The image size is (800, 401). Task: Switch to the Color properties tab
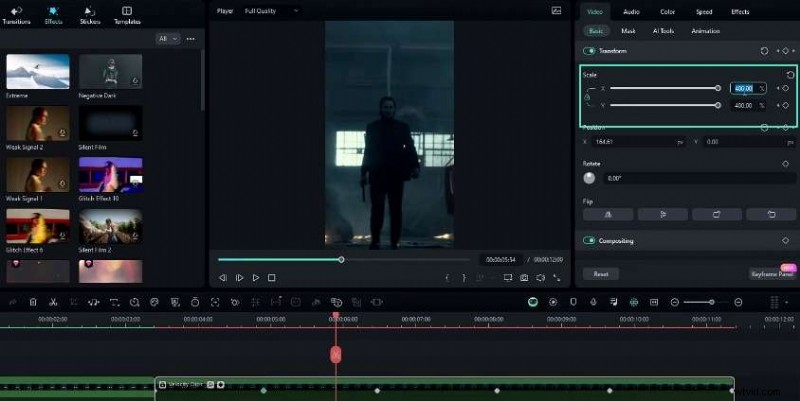tap(667, 11)
